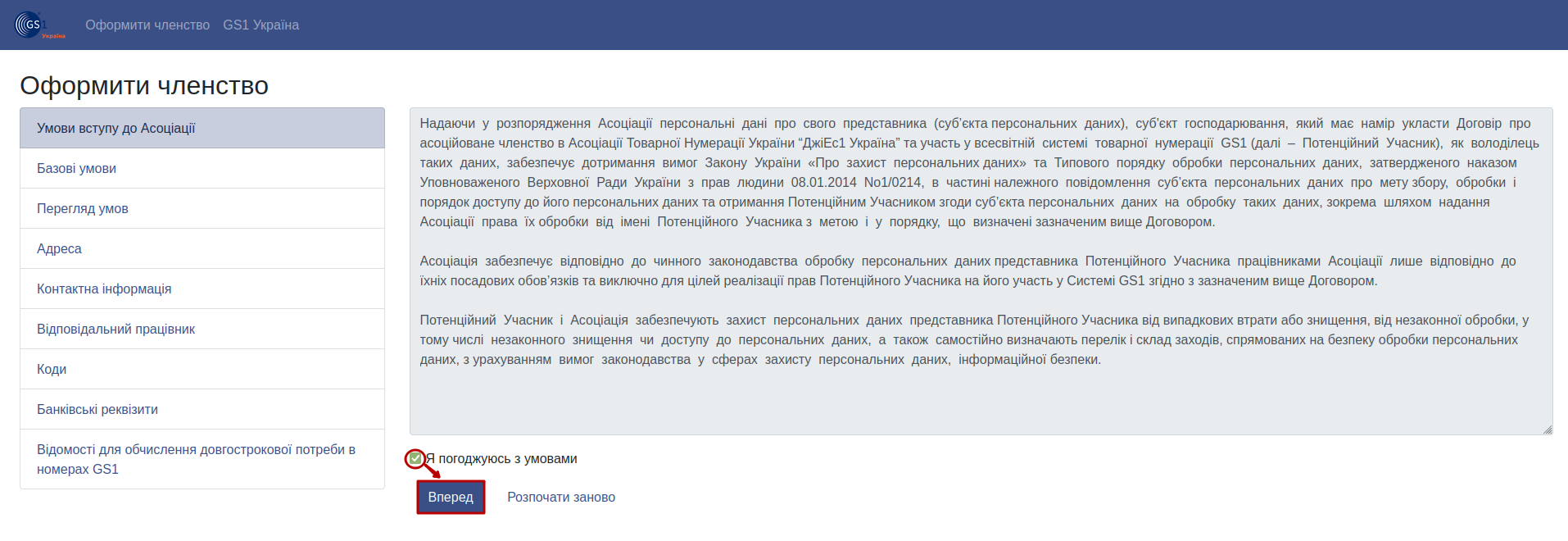Click the 'Оформити членство' page heading
This screenshot has width=1568, height=541.
[144, 85]
